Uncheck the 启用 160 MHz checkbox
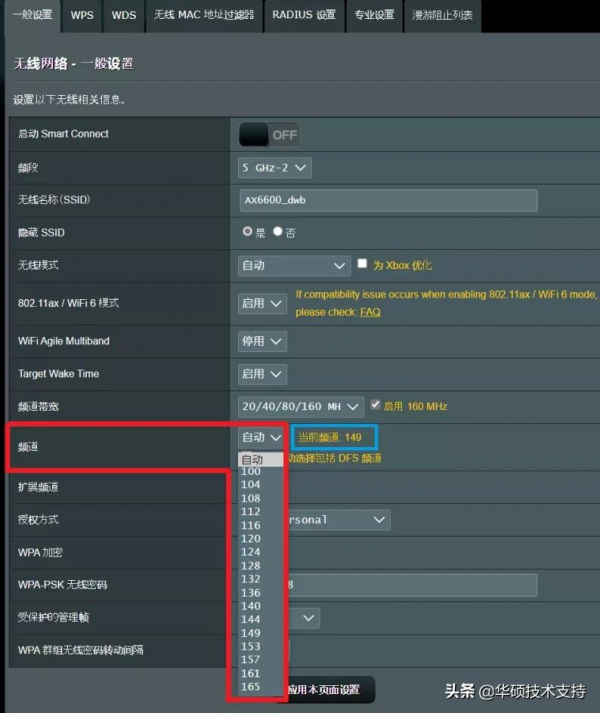The width and height of the screenshot is (600, 713). [x=376, y=406]
